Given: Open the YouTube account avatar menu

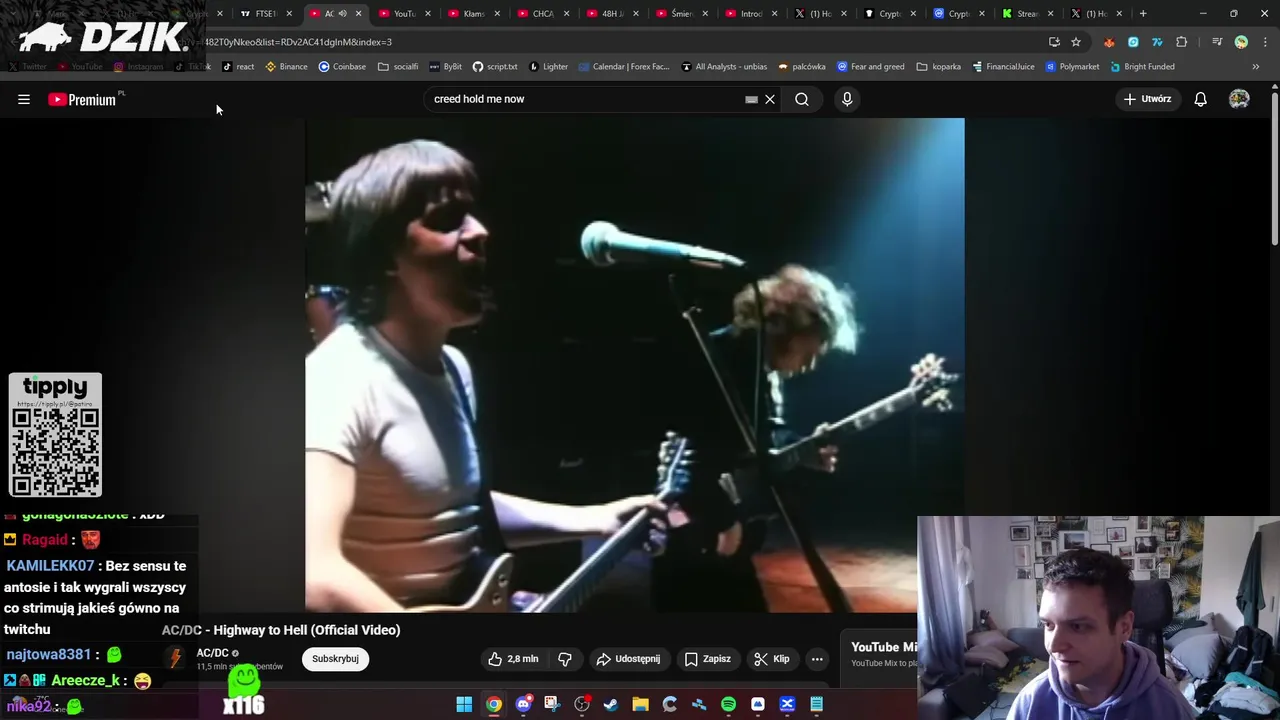Looking at the screenshot, I should pos(1239,99).
